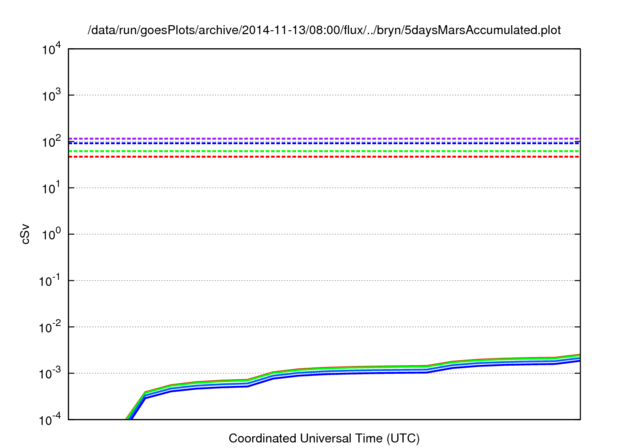Click the red dashed threshold line
The width and height of the screenshot is (640, 448).
324,157
